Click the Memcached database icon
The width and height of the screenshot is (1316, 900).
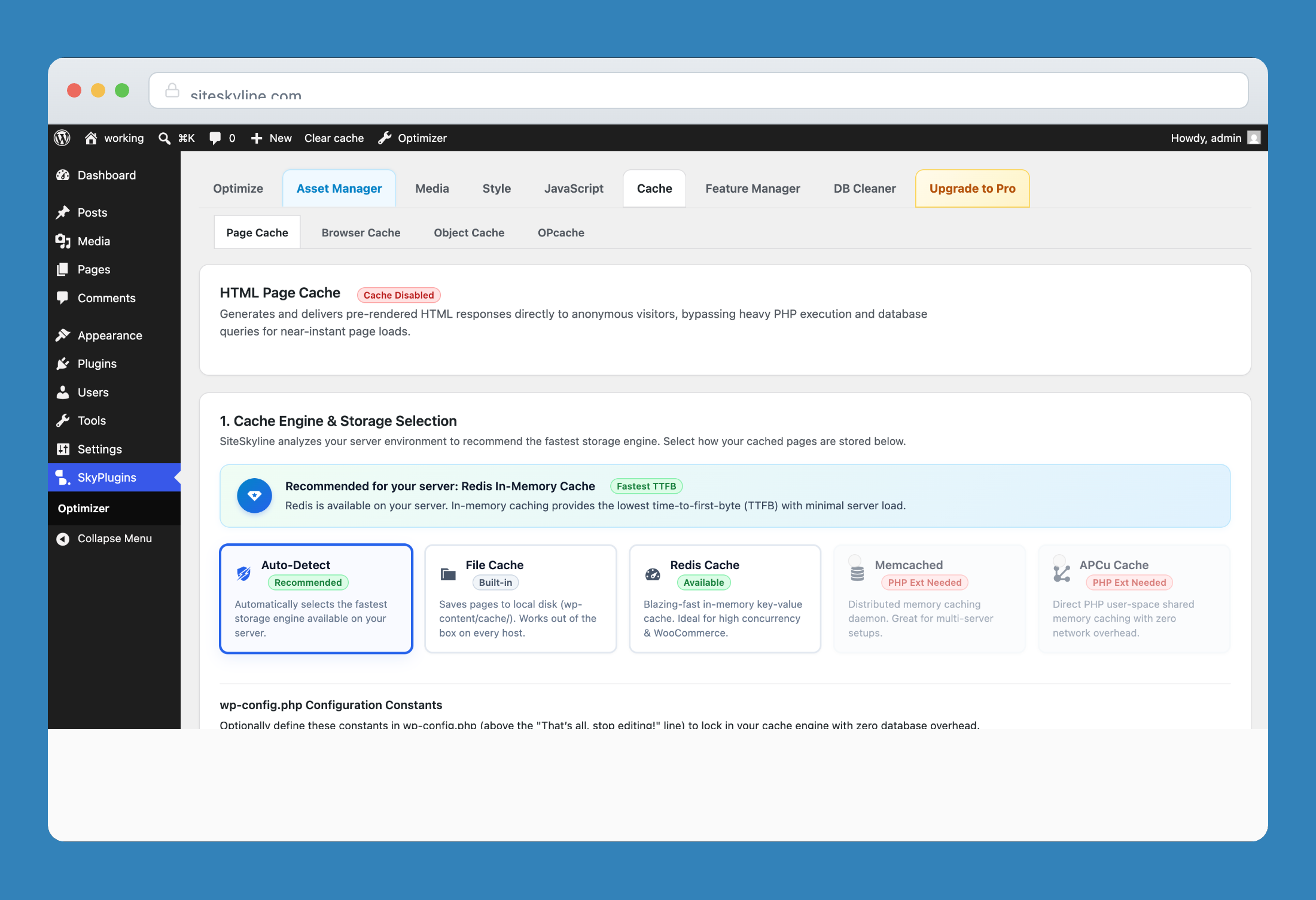pos(857,574)
